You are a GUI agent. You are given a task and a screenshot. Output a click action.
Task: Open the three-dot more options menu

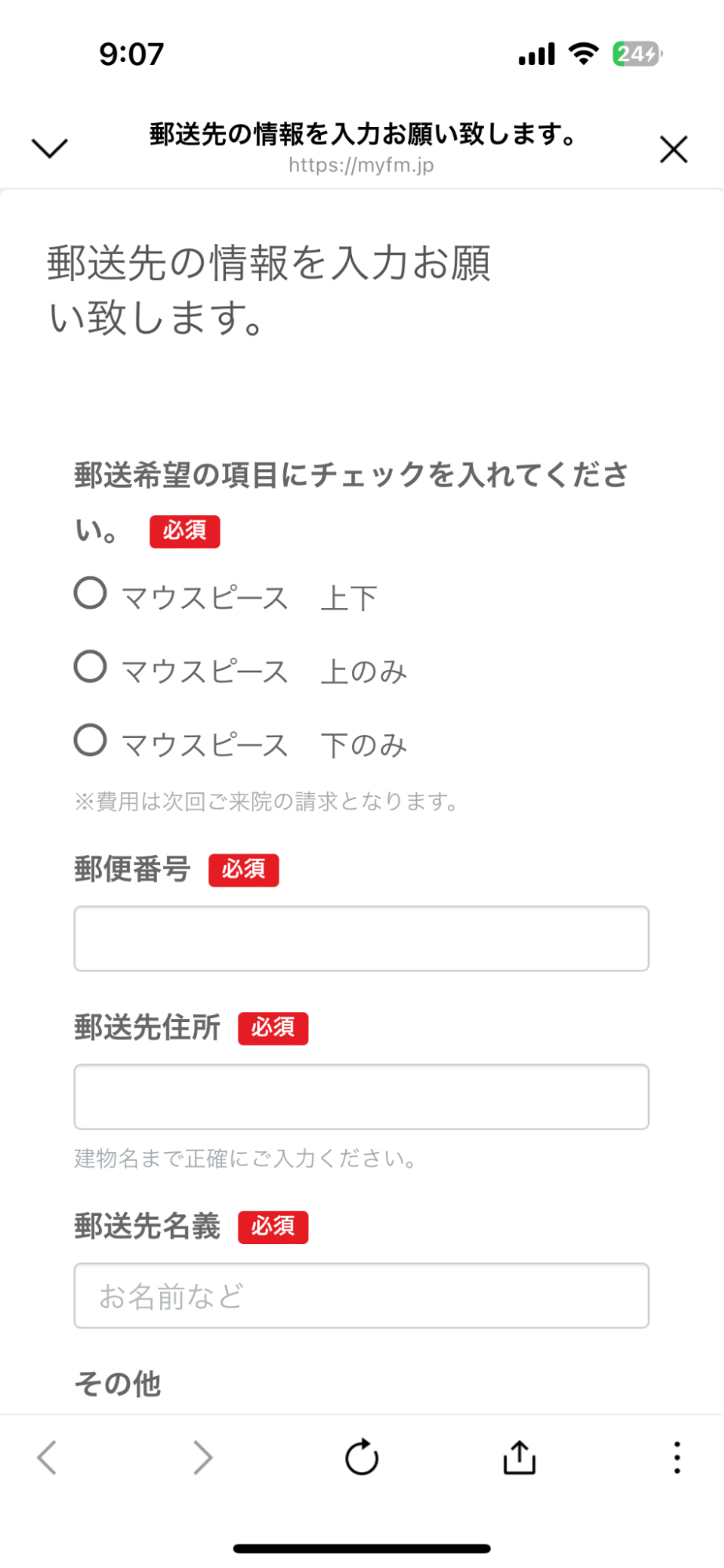click(x=677, y=1457)
